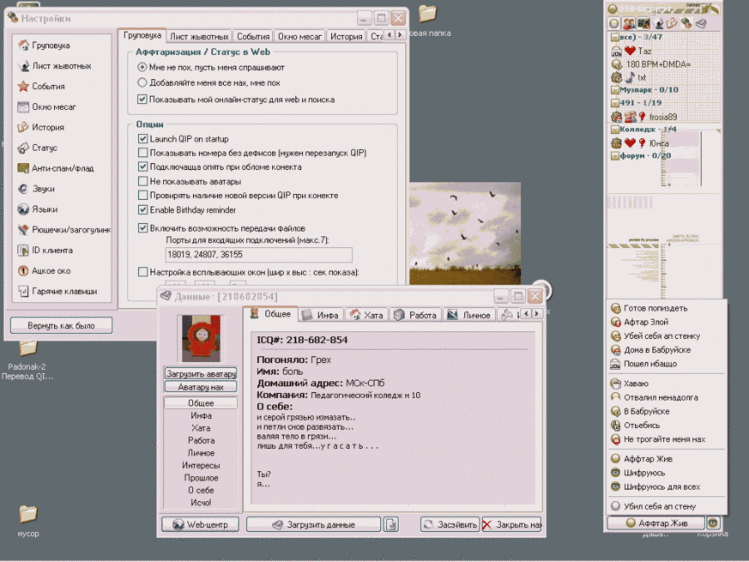749x562 pixels.
Task: Switch to Лист жывотных tab in settings
Action: (199, 36)
